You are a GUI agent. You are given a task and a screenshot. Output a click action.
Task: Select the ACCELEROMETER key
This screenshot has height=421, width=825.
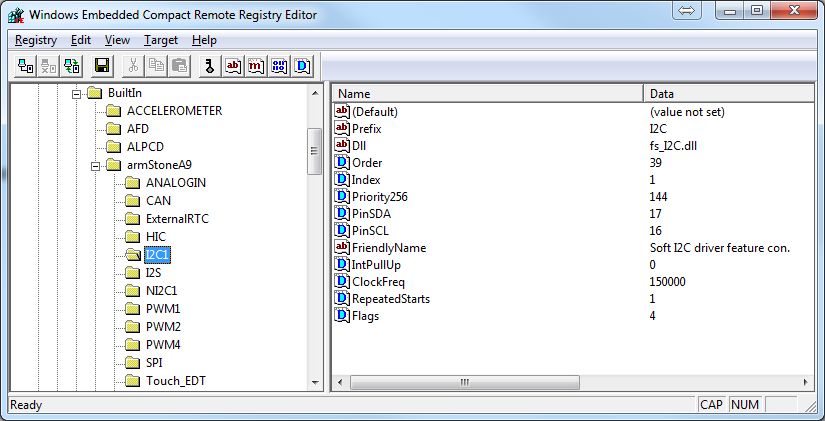(x=175, y=111)
